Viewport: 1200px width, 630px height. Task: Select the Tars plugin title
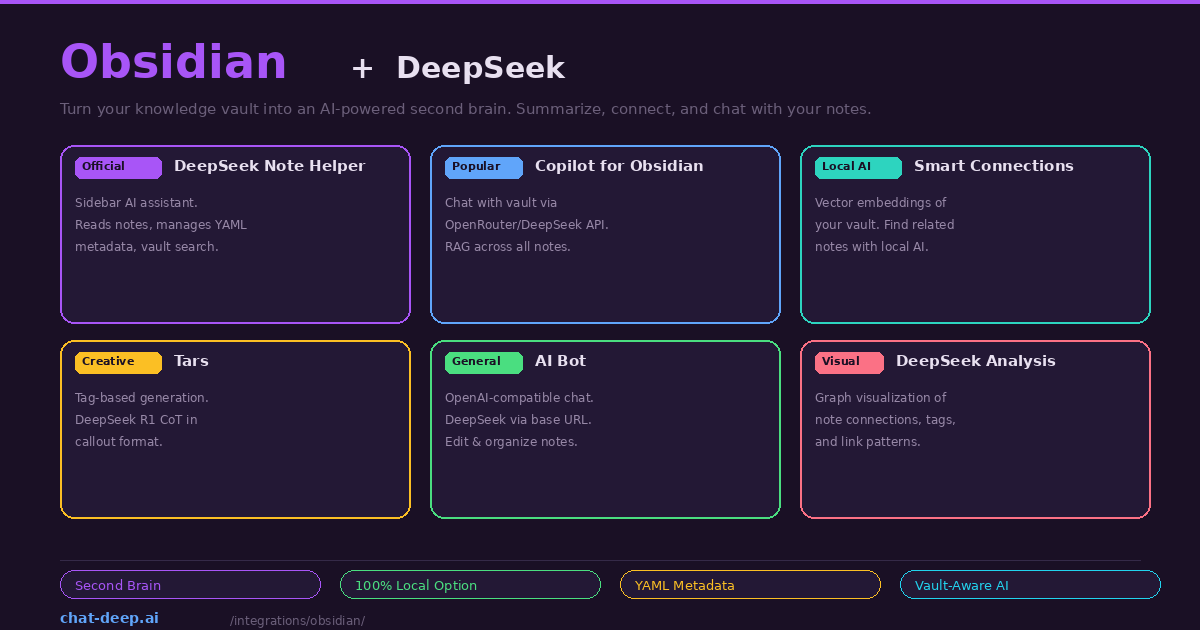pyautogui.click(x=191, y=361)
